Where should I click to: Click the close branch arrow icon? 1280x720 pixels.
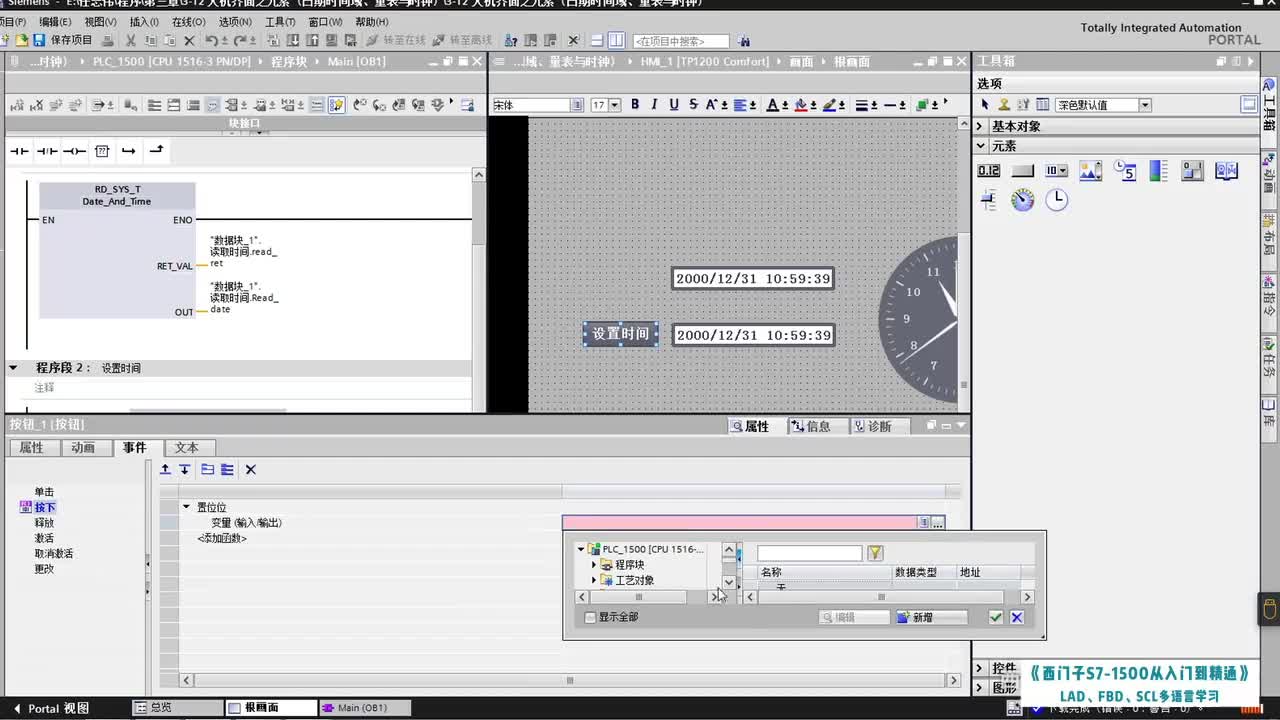pyautogui.click(x=156, y=150)
